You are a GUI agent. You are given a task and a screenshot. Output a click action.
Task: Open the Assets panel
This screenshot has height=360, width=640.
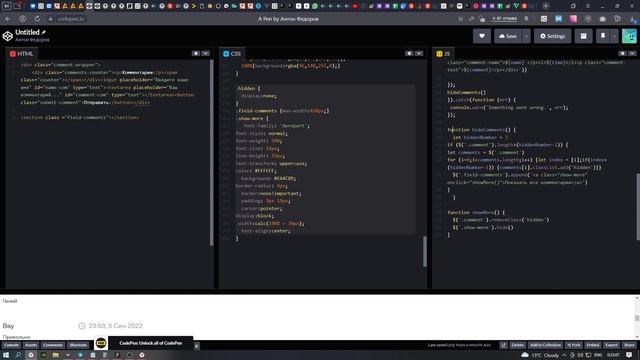[x=31, y=345]
